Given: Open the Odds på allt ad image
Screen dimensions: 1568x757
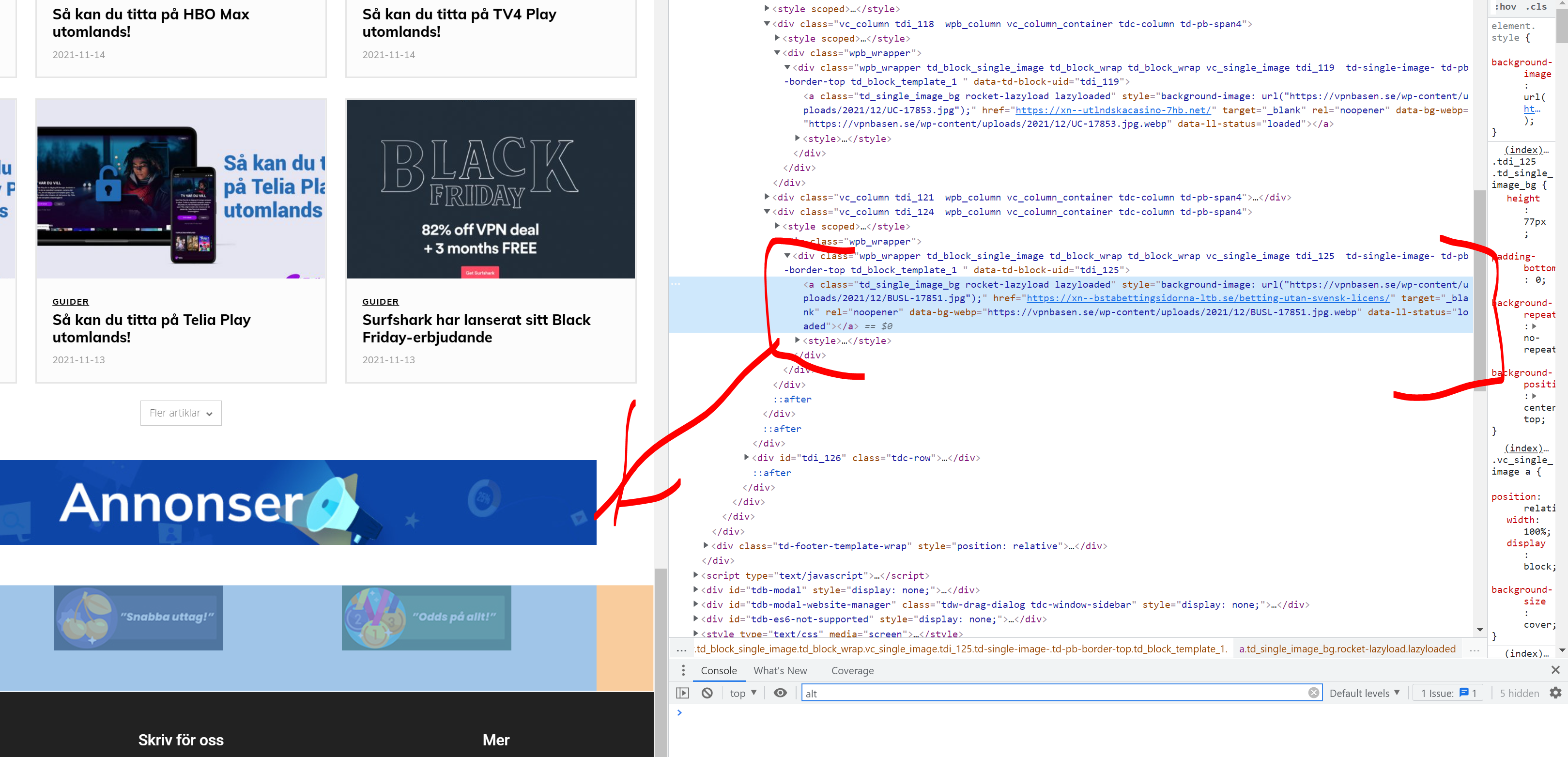Looking at the screenshot, I should (426, 618).
